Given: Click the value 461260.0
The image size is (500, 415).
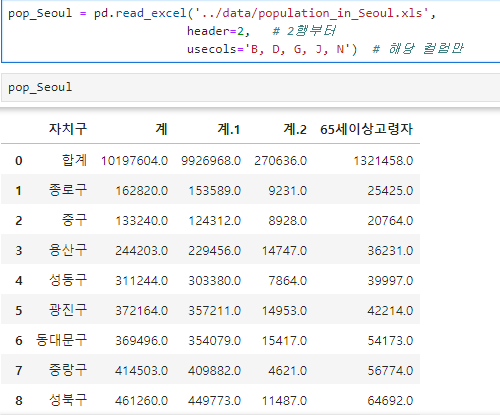Looking at the screenshot, I should coord(142,401).
